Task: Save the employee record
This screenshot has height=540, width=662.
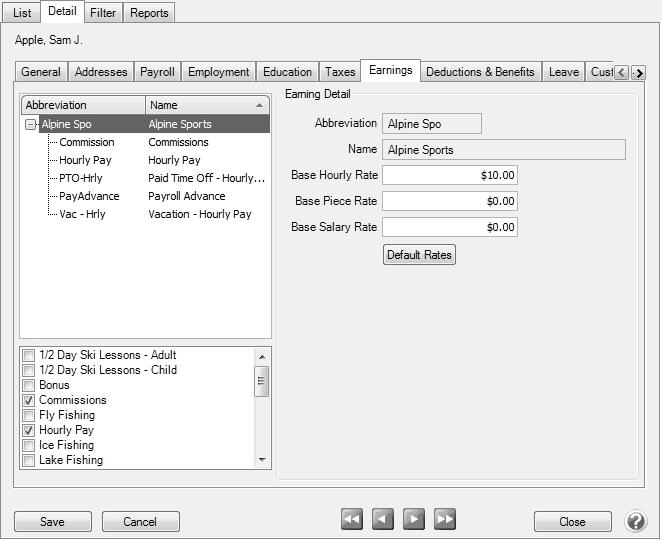Action: [52, 521]
